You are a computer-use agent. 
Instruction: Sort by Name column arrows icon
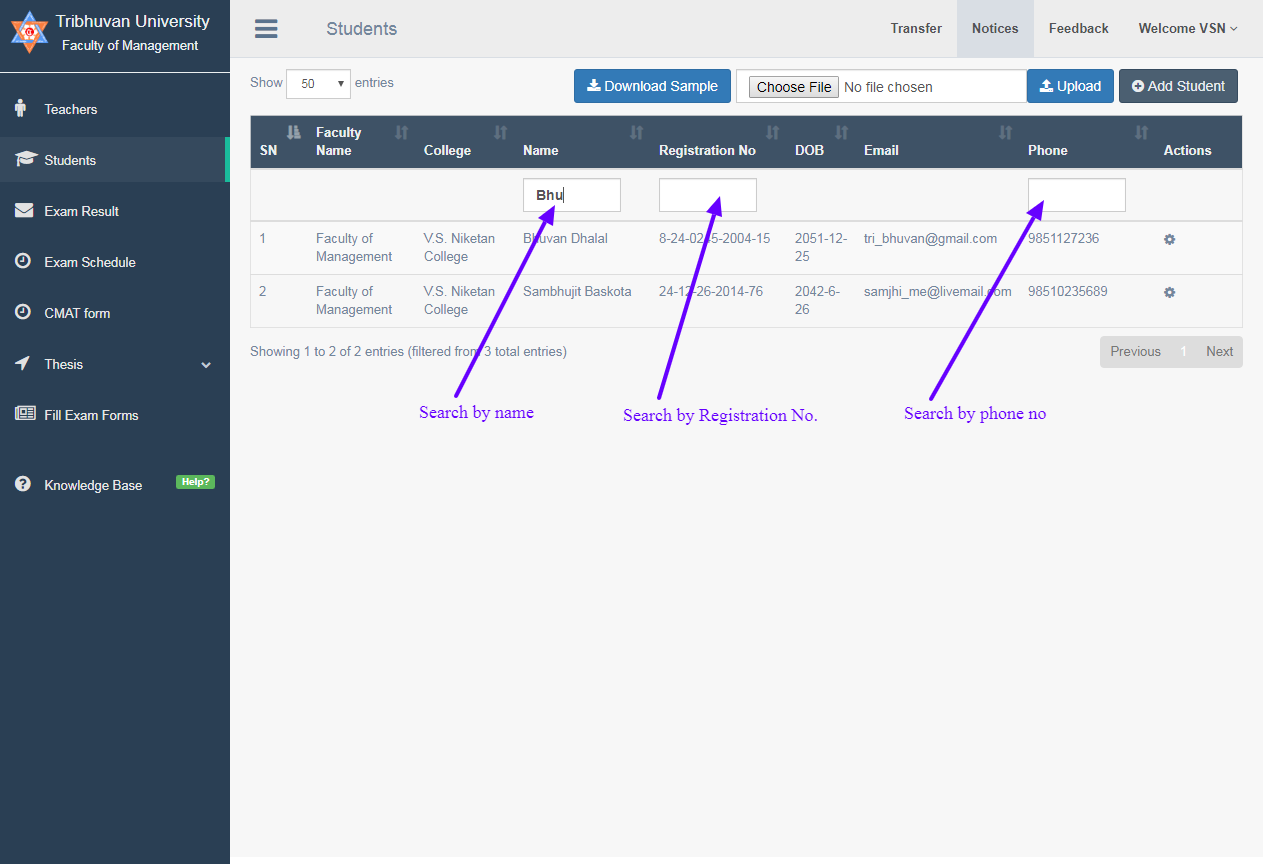click(x=636, y=132)
